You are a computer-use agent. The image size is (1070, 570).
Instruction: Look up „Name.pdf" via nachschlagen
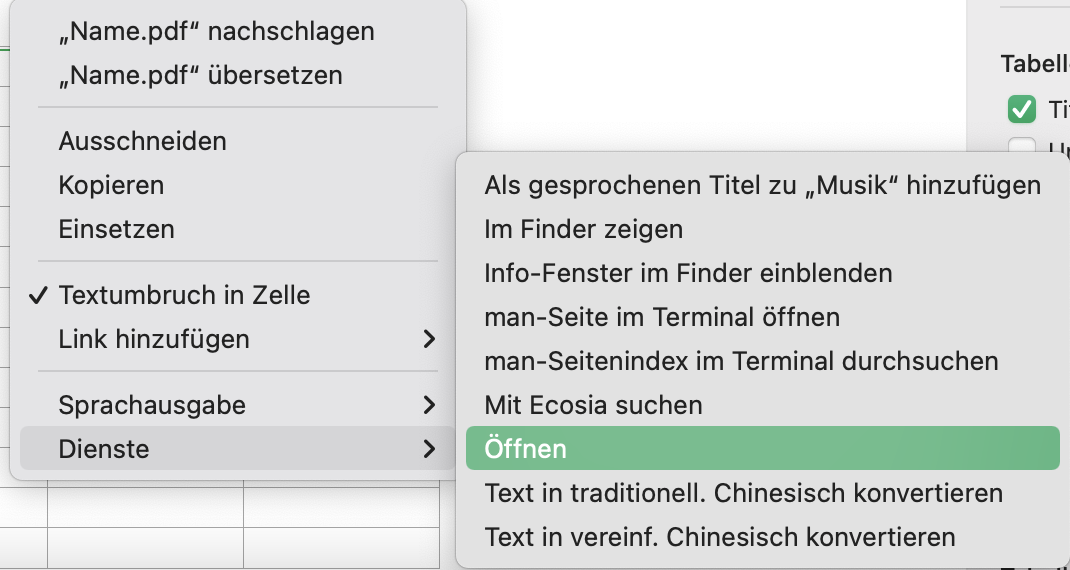[216, 31]
